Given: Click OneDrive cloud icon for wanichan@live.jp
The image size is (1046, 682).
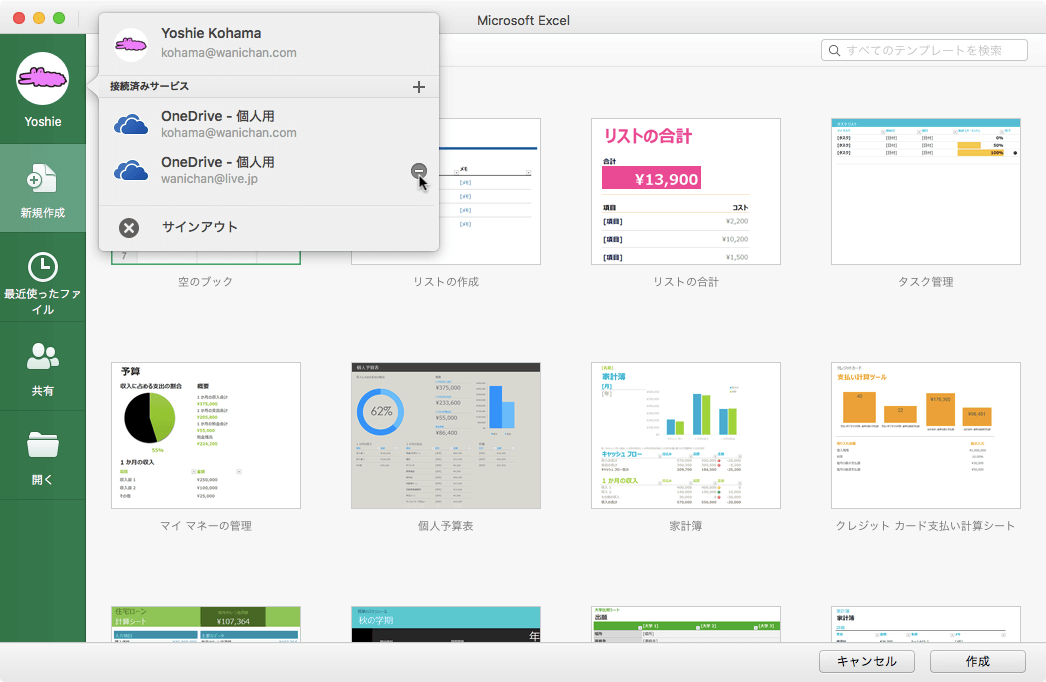Looking at the screenshot, I should point(131,170).
